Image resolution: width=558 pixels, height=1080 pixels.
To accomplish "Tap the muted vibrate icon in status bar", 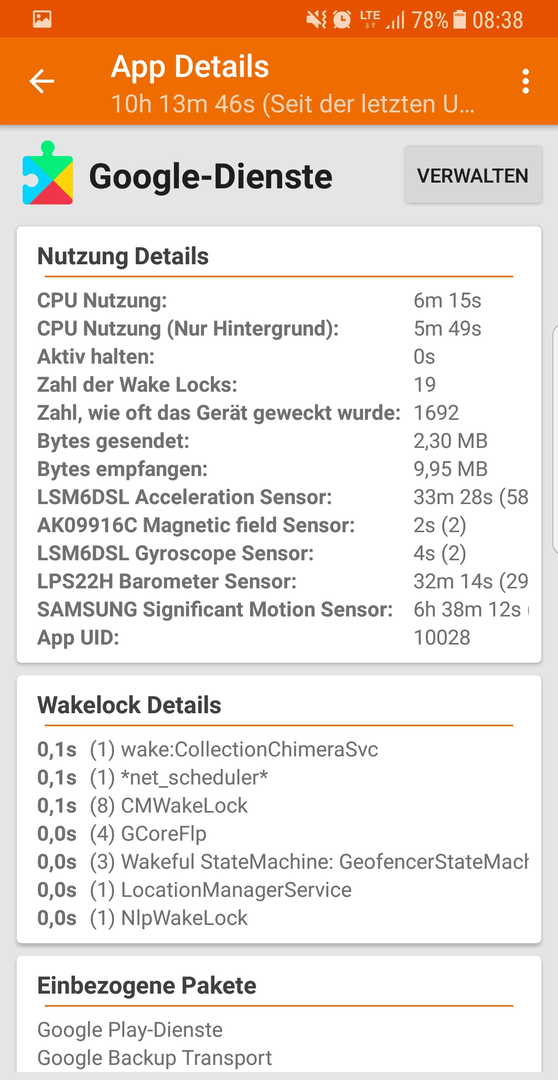I will click(316, 19).
